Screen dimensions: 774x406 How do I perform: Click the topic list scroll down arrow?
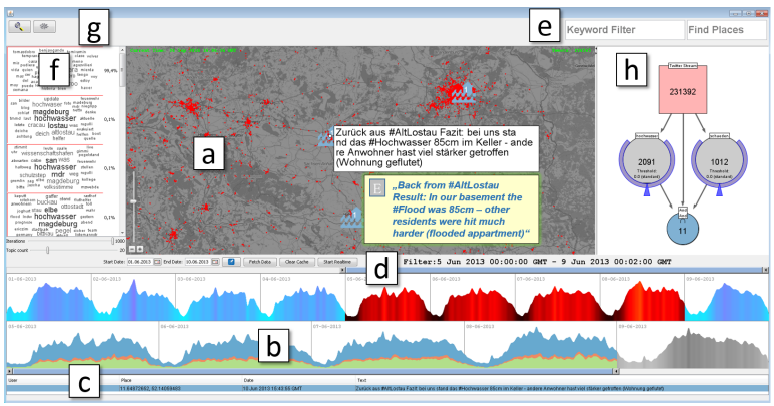pyautogui.click(x=122, y=233)
